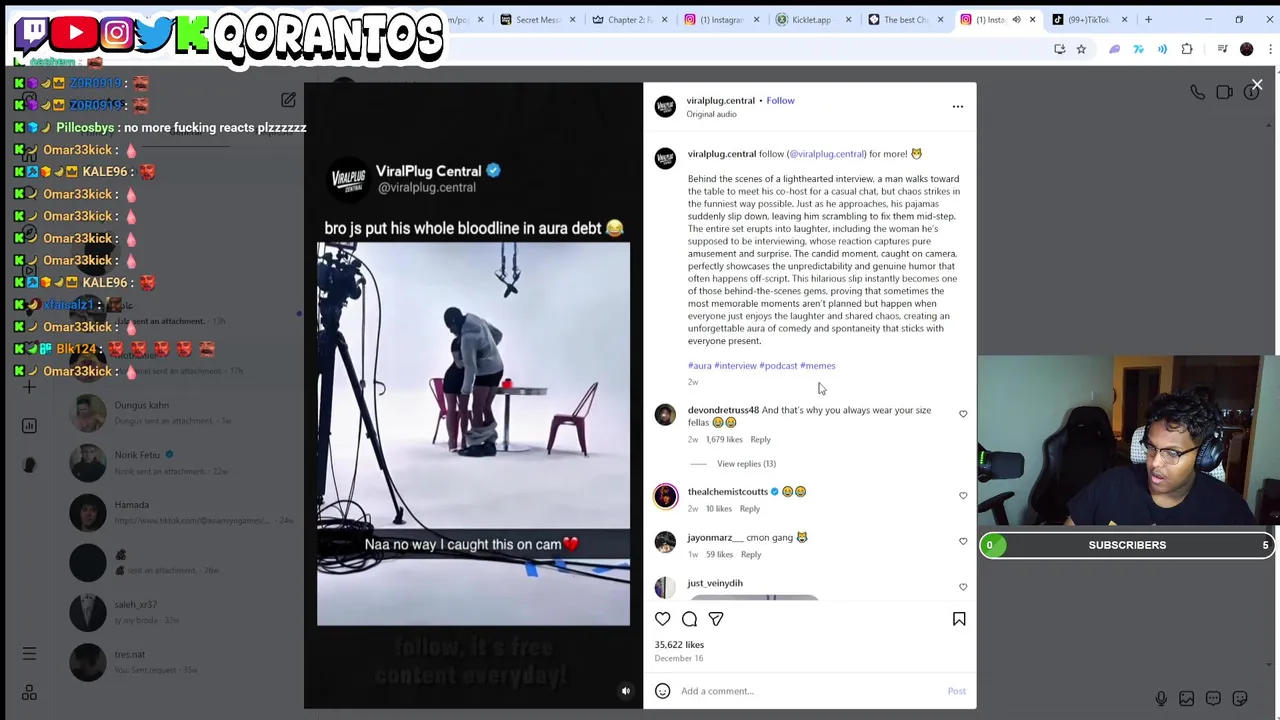Switch to the Chapter 2 tab
The image size is (1280, 720).
pos(630,19)
